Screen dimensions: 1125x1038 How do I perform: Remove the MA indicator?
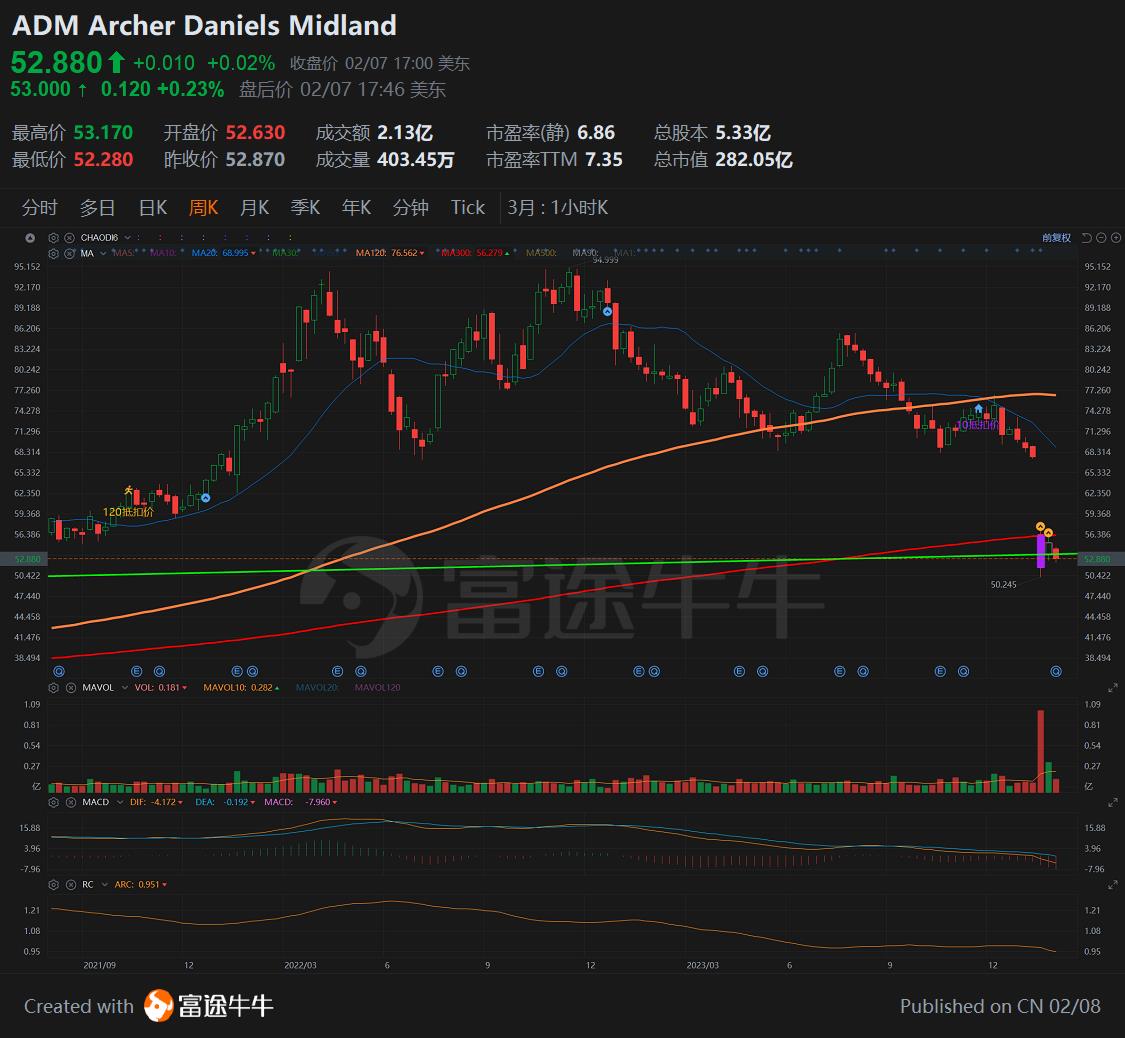point(70,253)
